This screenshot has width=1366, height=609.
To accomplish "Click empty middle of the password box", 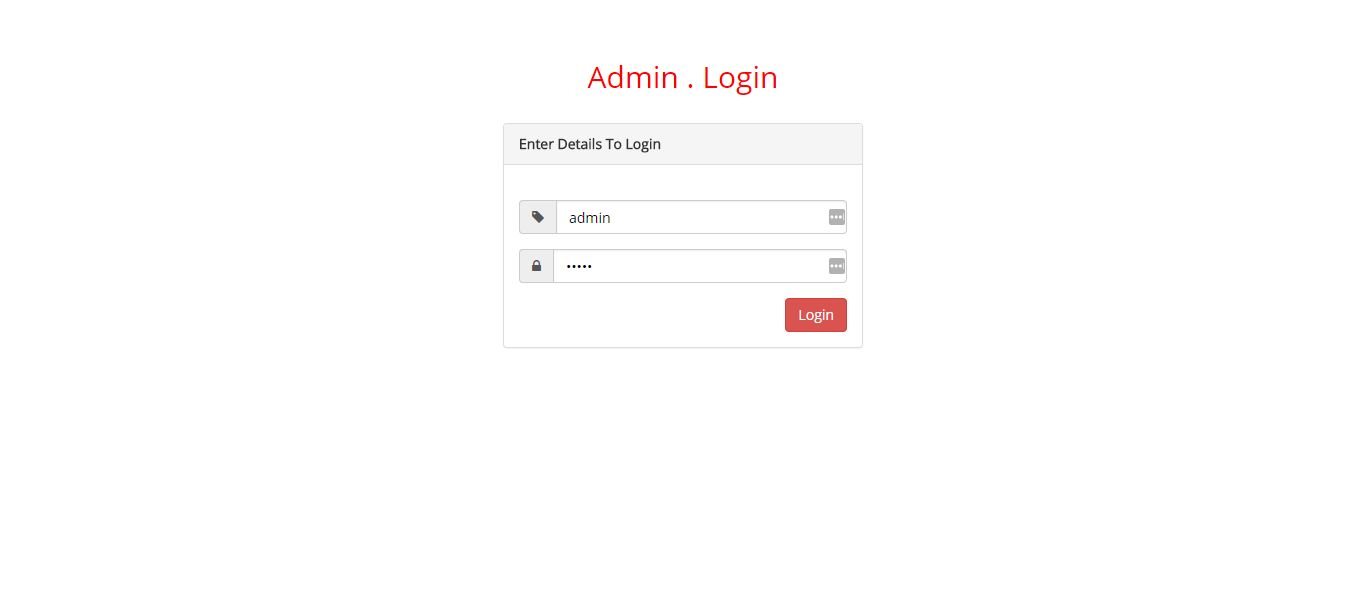I will coord(710,266).
